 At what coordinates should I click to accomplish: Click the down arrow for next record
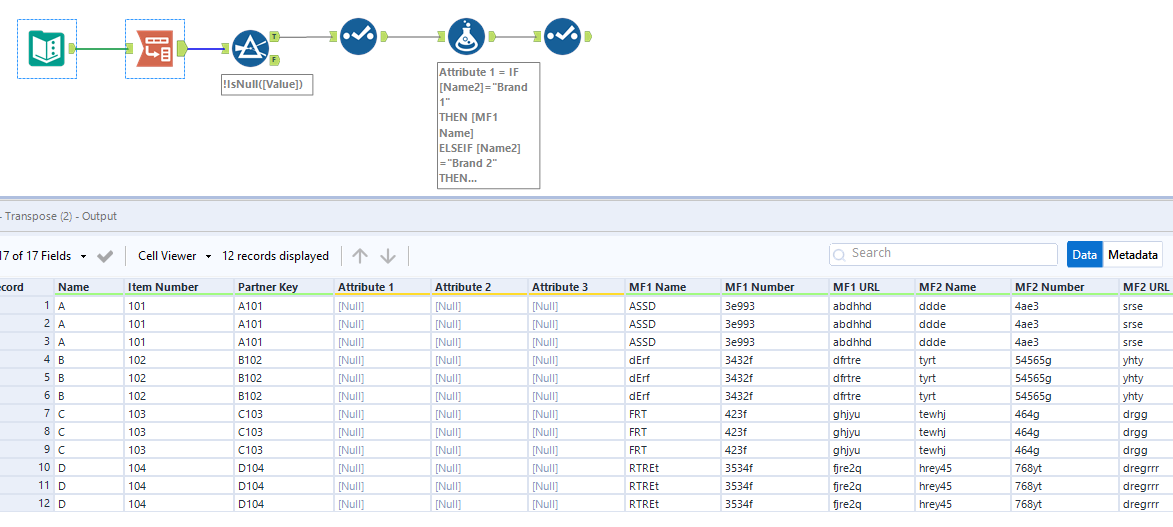click(x=388, y=256)
